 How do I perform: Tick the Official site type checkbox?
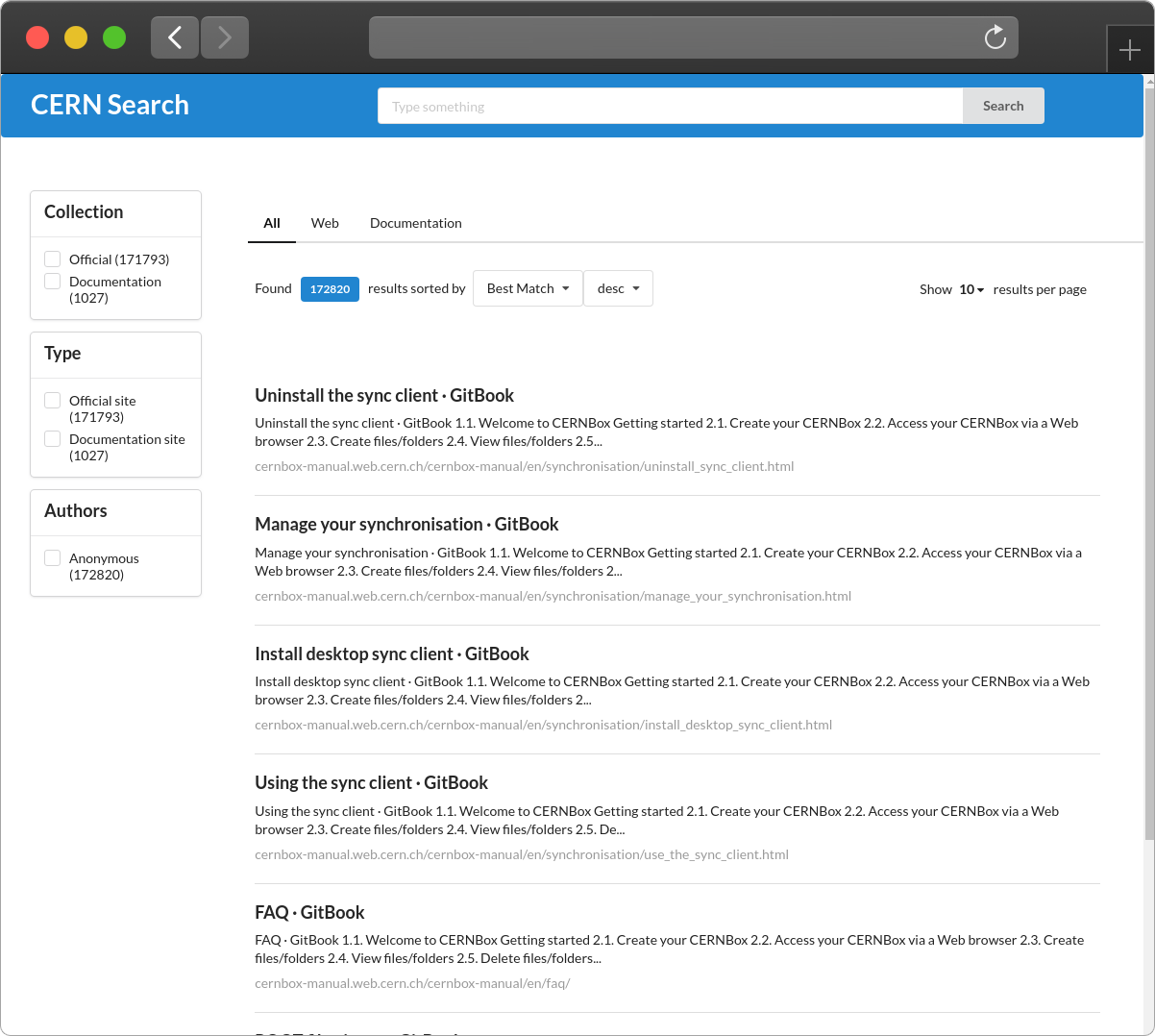[53, 400]
